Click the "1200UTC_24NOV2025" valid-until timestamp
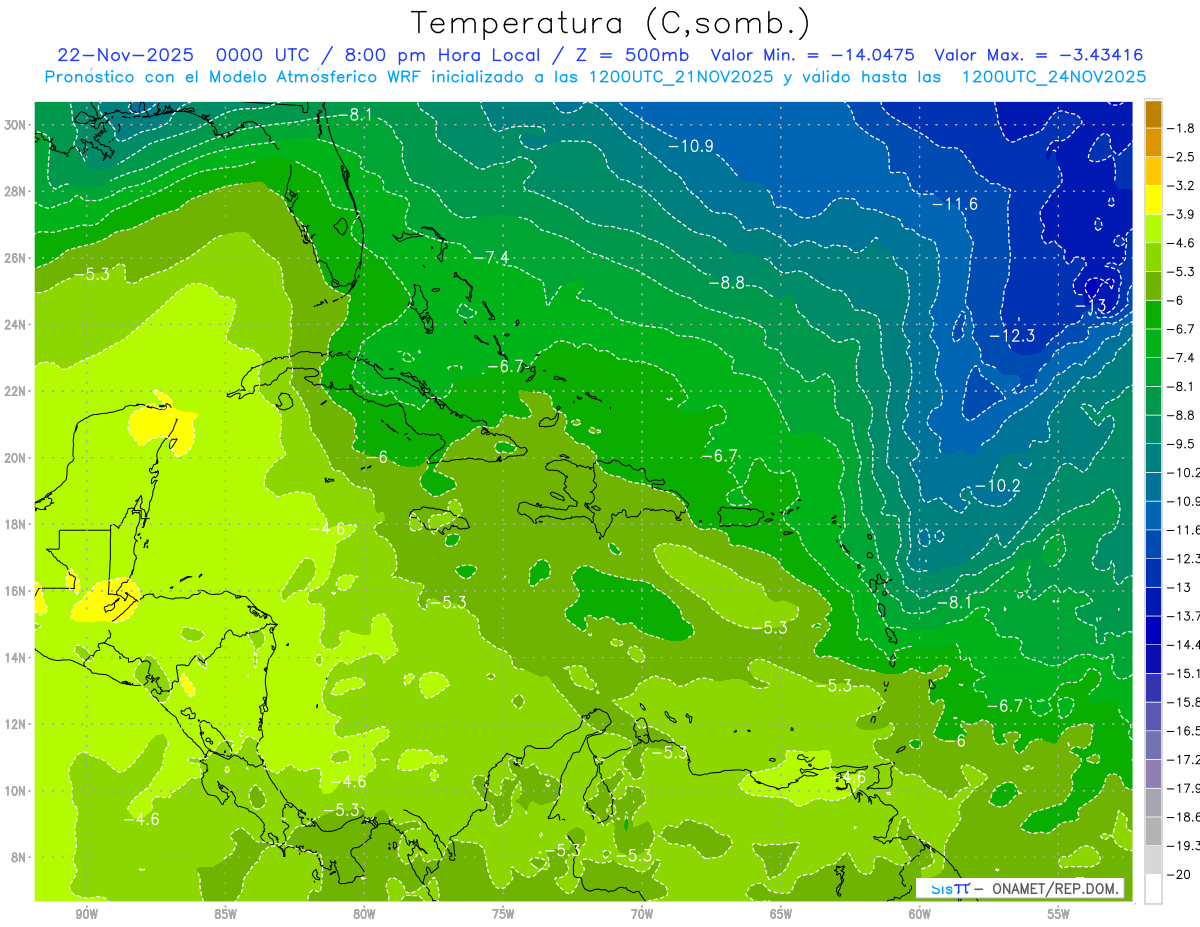The image size is (1200, 927). 1054,76
